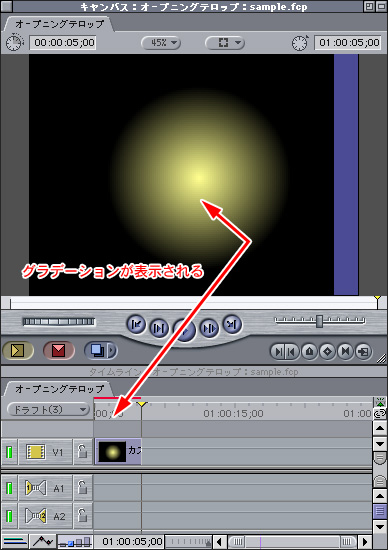Click the Canvas duration clock icon

click(x=14, y=42)
